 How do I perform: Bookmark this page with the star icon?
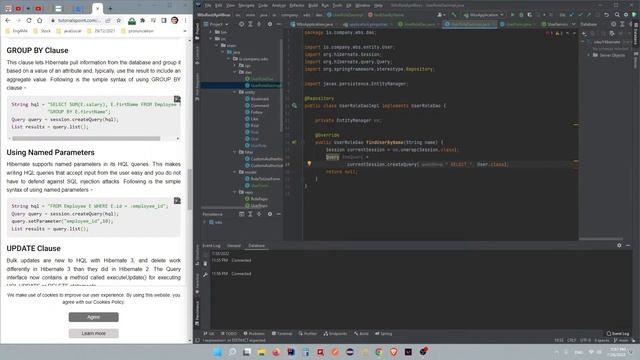pos(119,20)
